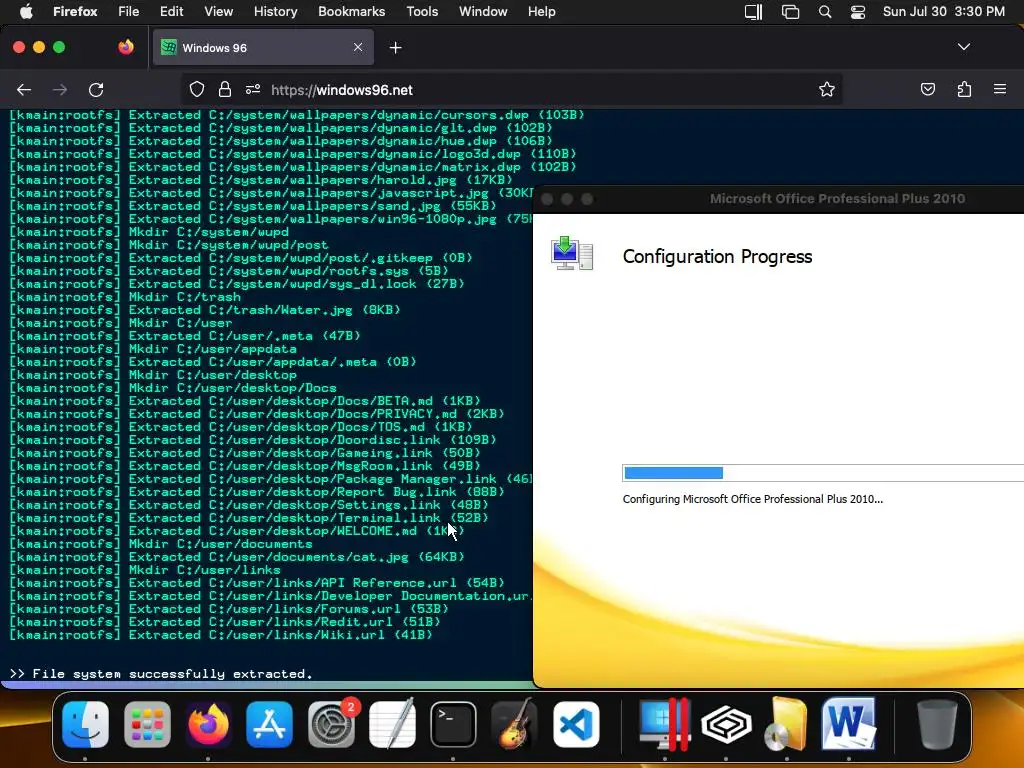Image resolution: width=1024 pixels, height=768 pixels.
Task: Open Parallels Desktop from the Dock
Action: pyautogui.click(x=665, y=724)
